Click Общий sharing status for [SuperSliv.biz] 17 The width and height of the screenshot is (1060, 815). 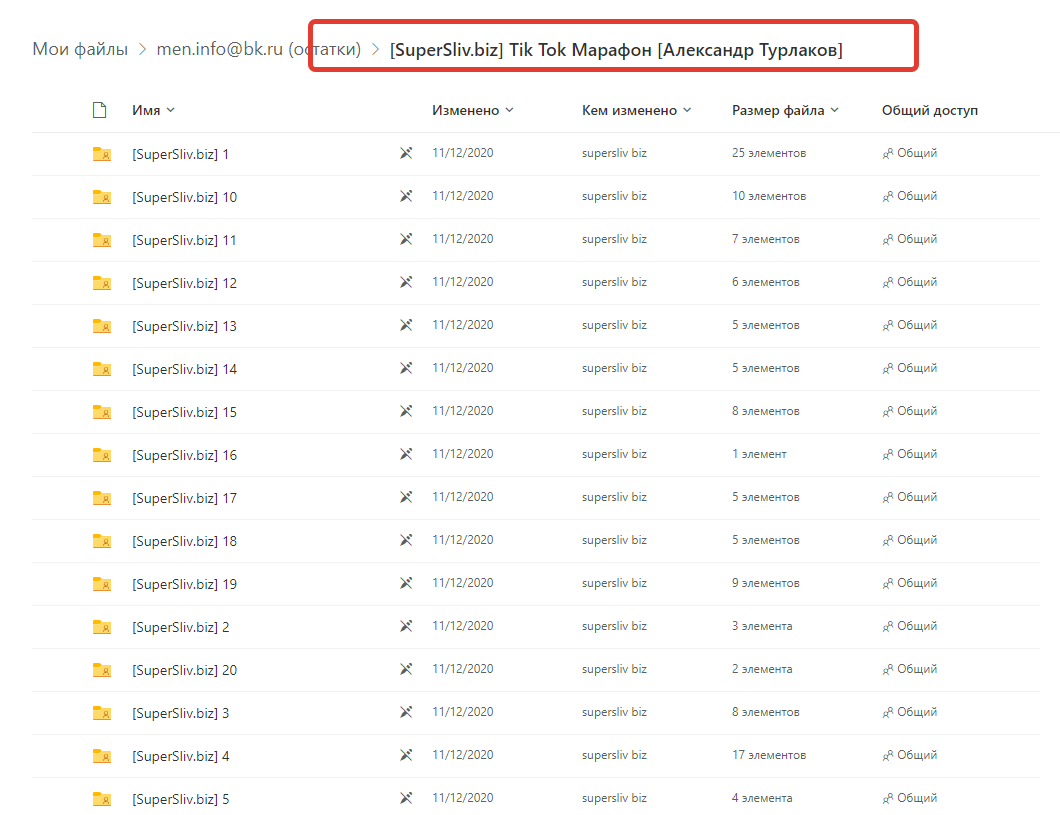909,497
